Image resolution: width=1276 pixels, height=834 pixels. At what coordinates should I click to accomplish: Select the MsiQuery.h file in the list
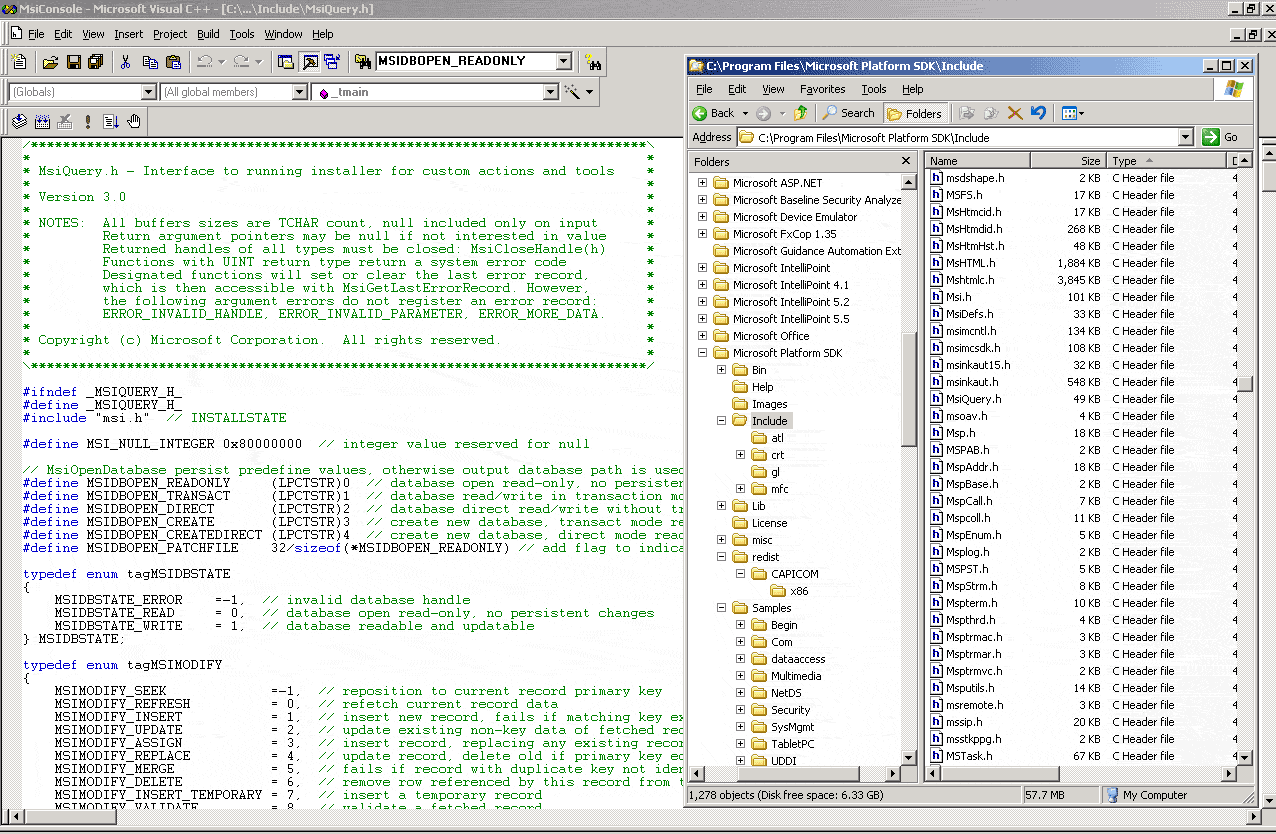(x=972, y=399)
